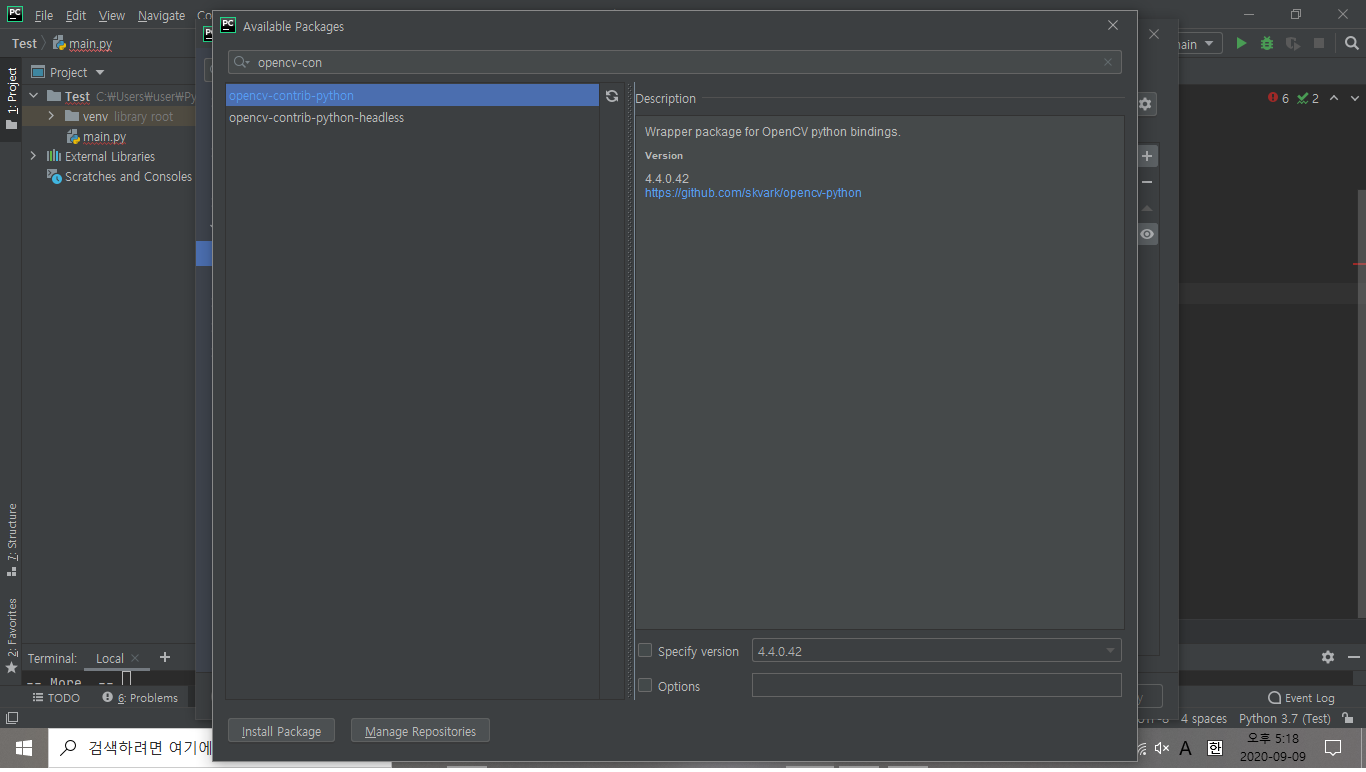1366x772 pixels.
Task: Hide the terminal panel with minus icon
Action: pyautogui.click(x=1353, y=657)
